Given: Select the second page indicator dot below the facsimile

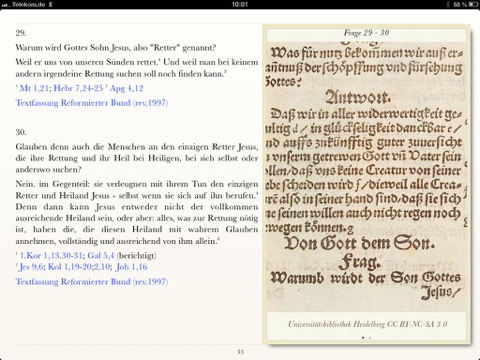Looking at the screenshot, I should (370, 338).
